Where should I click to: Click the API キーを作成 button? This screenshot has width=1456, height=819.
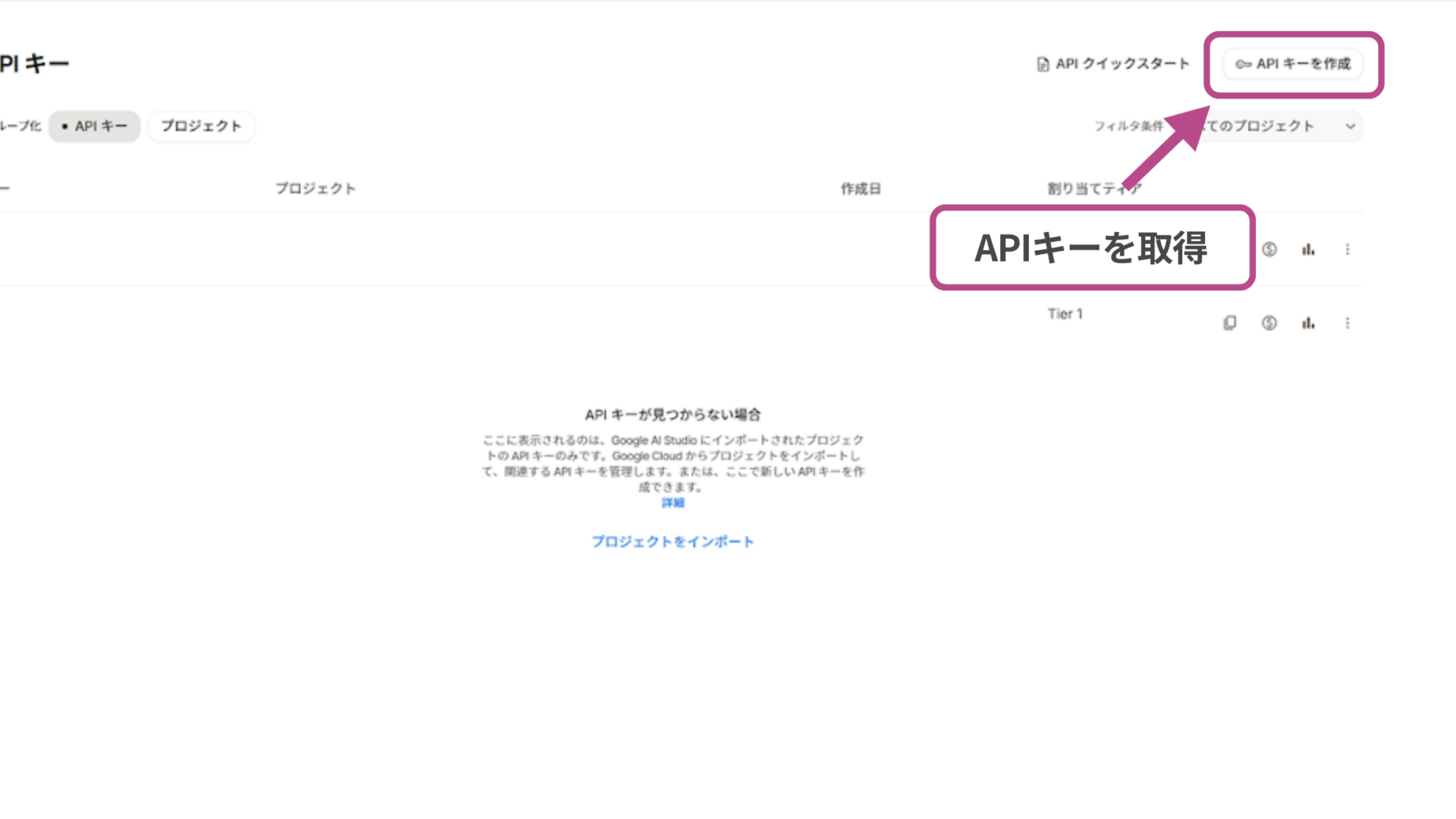tap(1293, 64)
